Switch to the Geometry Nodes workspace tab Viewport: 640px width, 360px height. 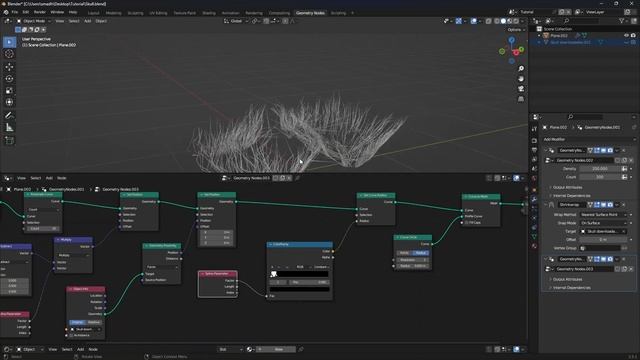click(310, 13)
